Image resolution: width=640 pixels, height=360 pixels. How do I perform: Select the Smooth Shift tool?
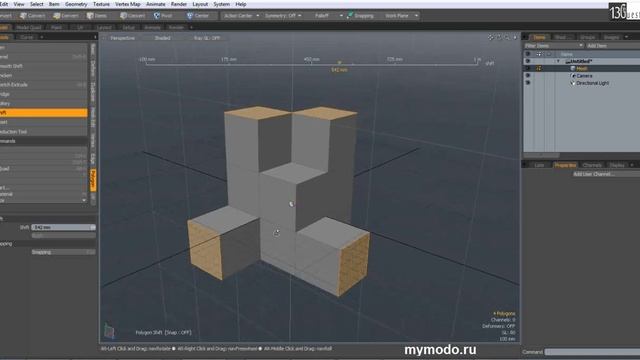point(43,66)
